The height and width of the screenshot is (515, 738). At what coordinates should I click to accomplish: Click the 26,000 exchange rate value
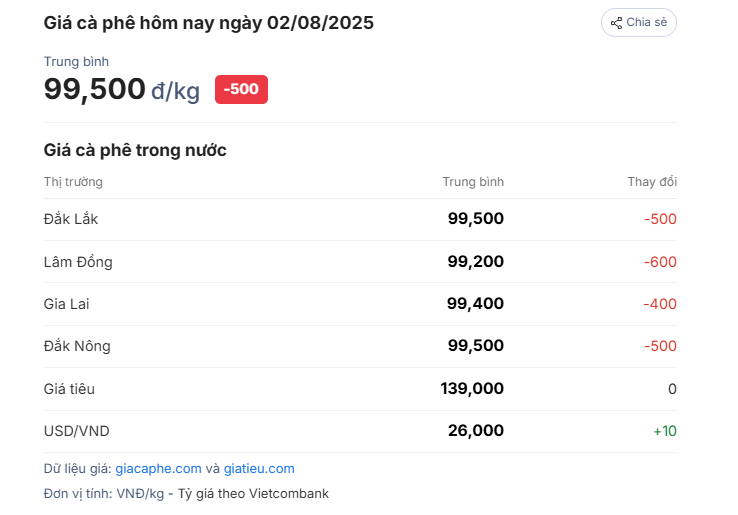click(476, 431)
